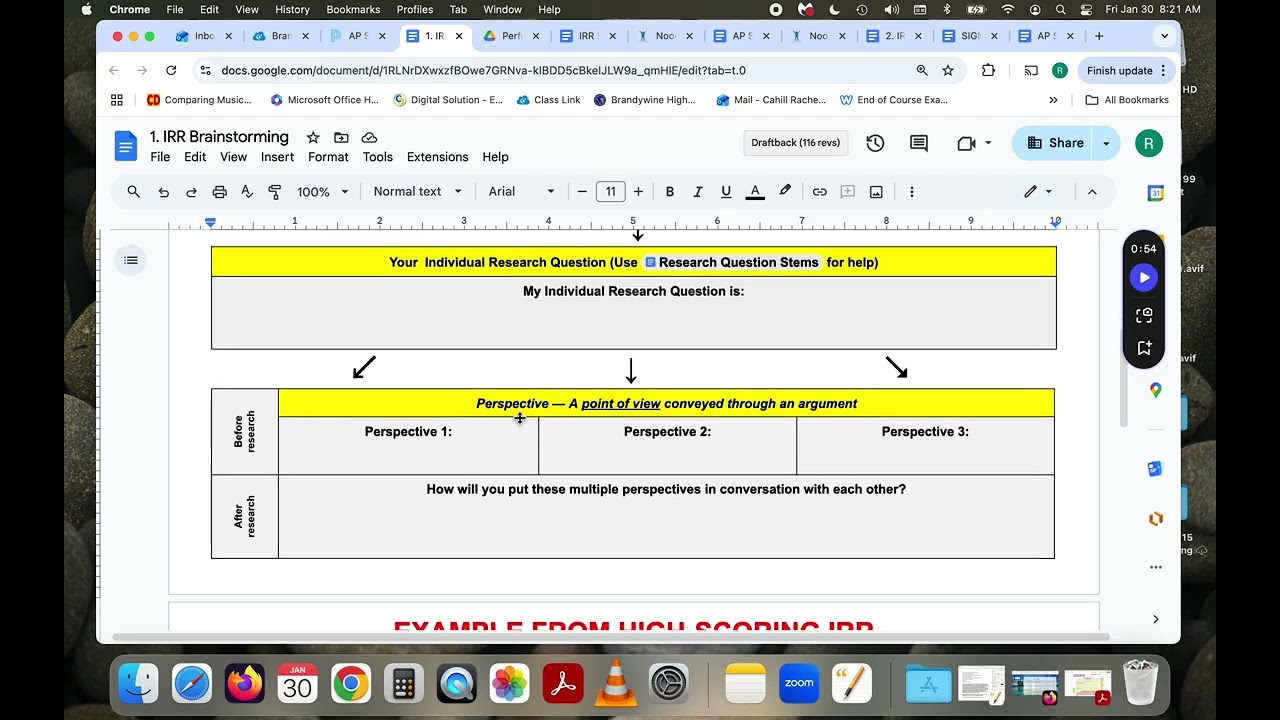
Task: Show document outline icon
Action: coord(131,260)
